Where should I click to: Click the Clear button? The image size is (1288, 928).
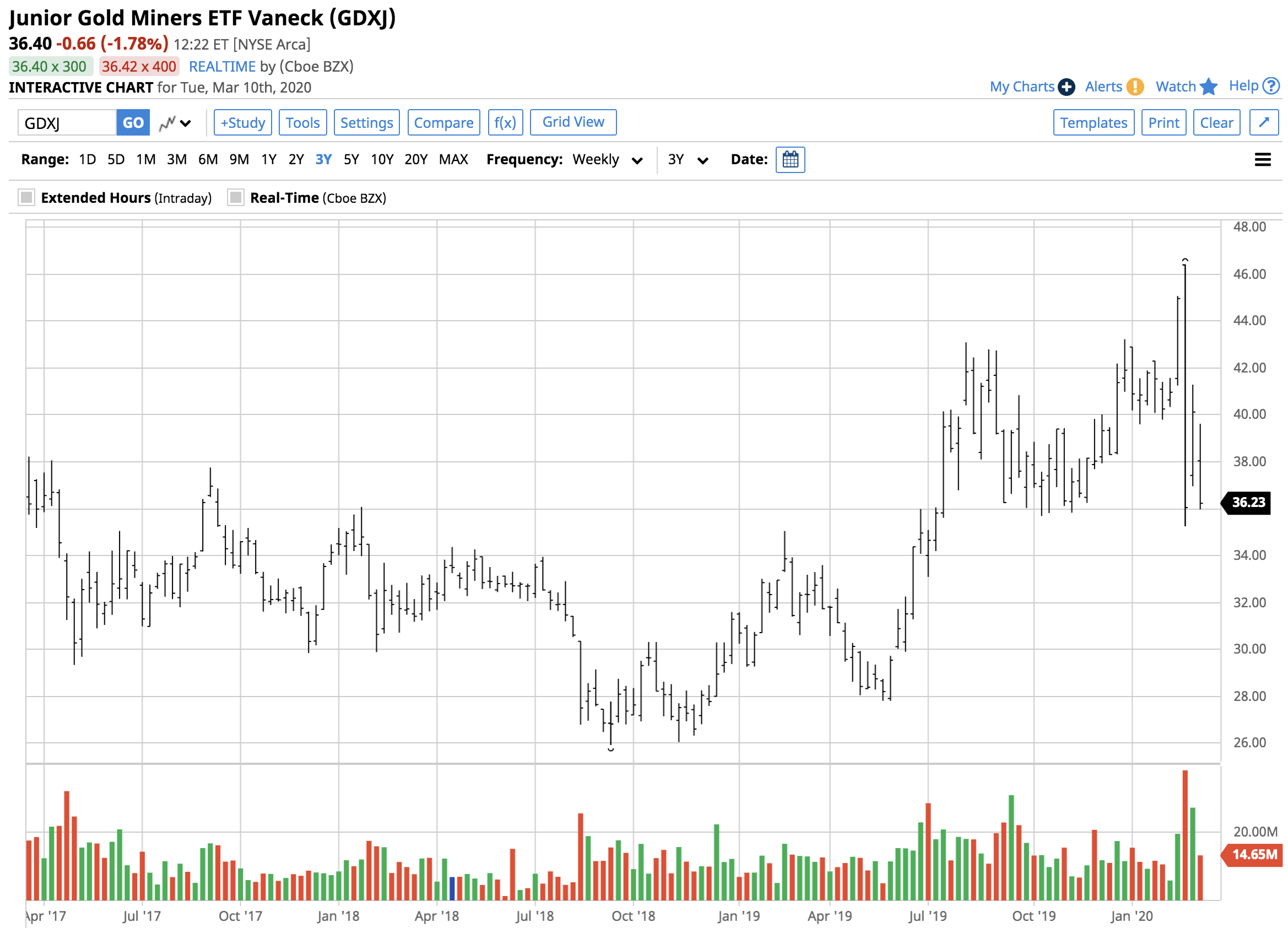1216,123
